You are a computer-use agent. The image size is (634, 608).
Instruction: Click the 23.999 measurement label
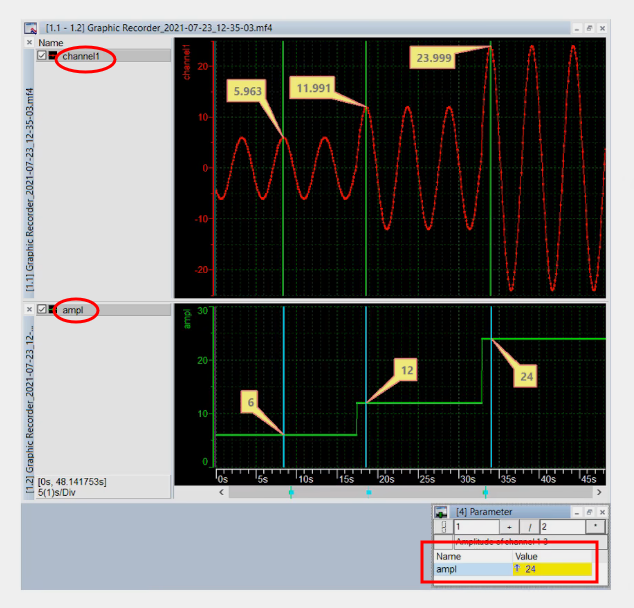point(433,58)
